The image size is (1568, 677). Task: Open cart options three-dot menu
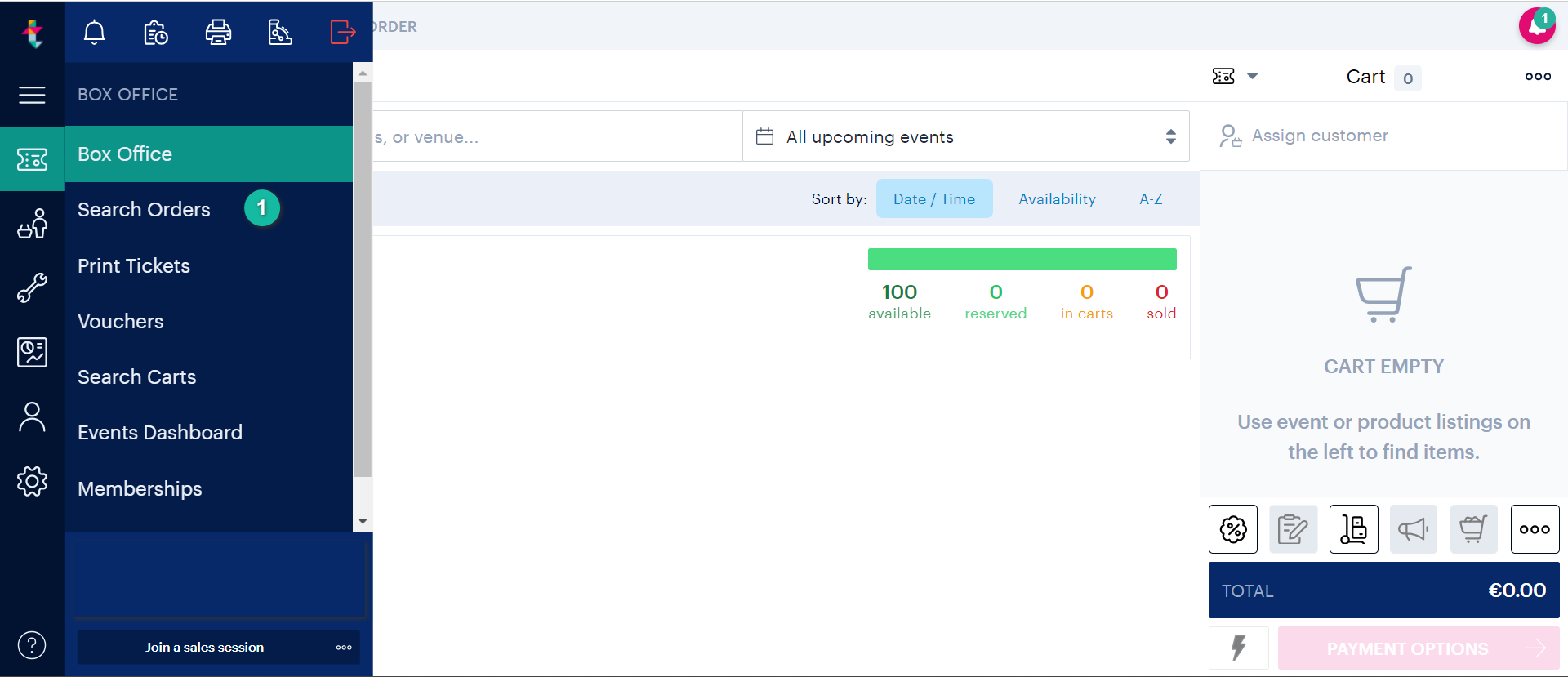click(x=1538, y=76)
